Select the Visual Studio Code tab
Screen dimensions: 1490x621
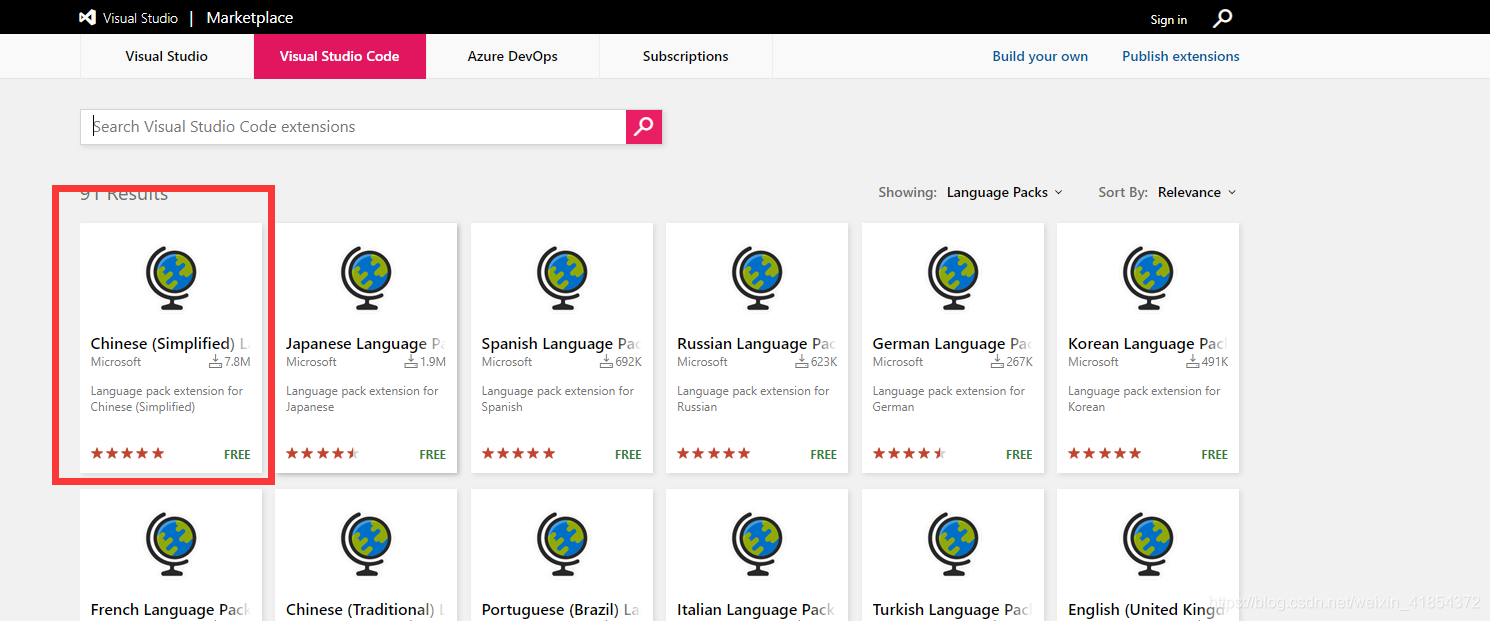pos(340,56)
